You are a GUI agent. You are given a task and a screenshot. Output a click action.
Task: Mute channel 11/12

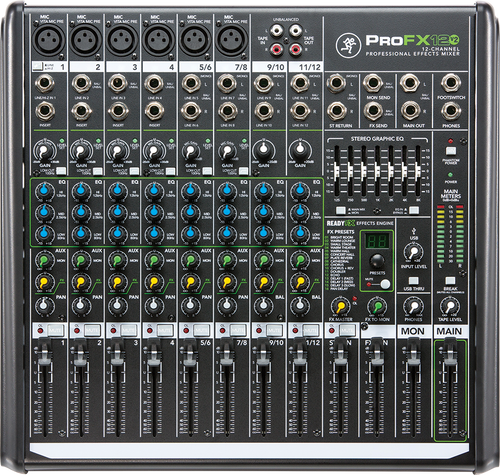pos(310,330)
